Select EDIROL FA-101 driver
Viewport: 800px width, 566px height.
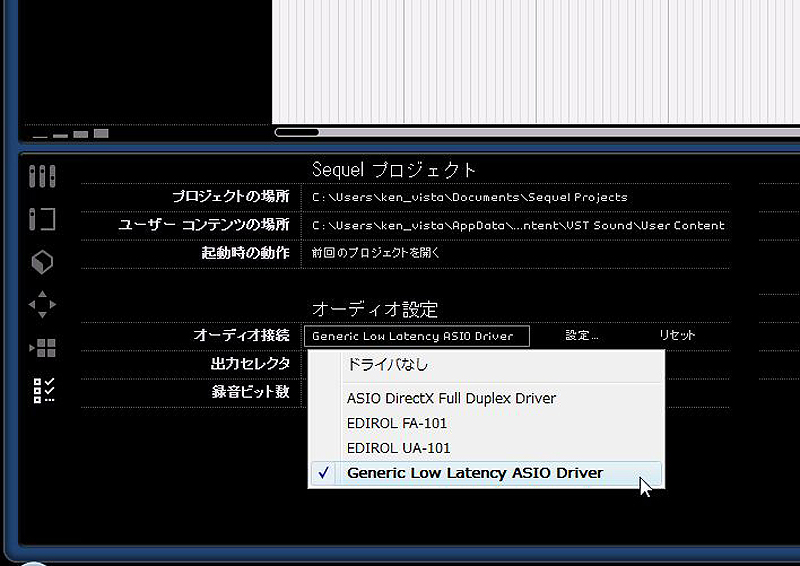tap(486, 423)
